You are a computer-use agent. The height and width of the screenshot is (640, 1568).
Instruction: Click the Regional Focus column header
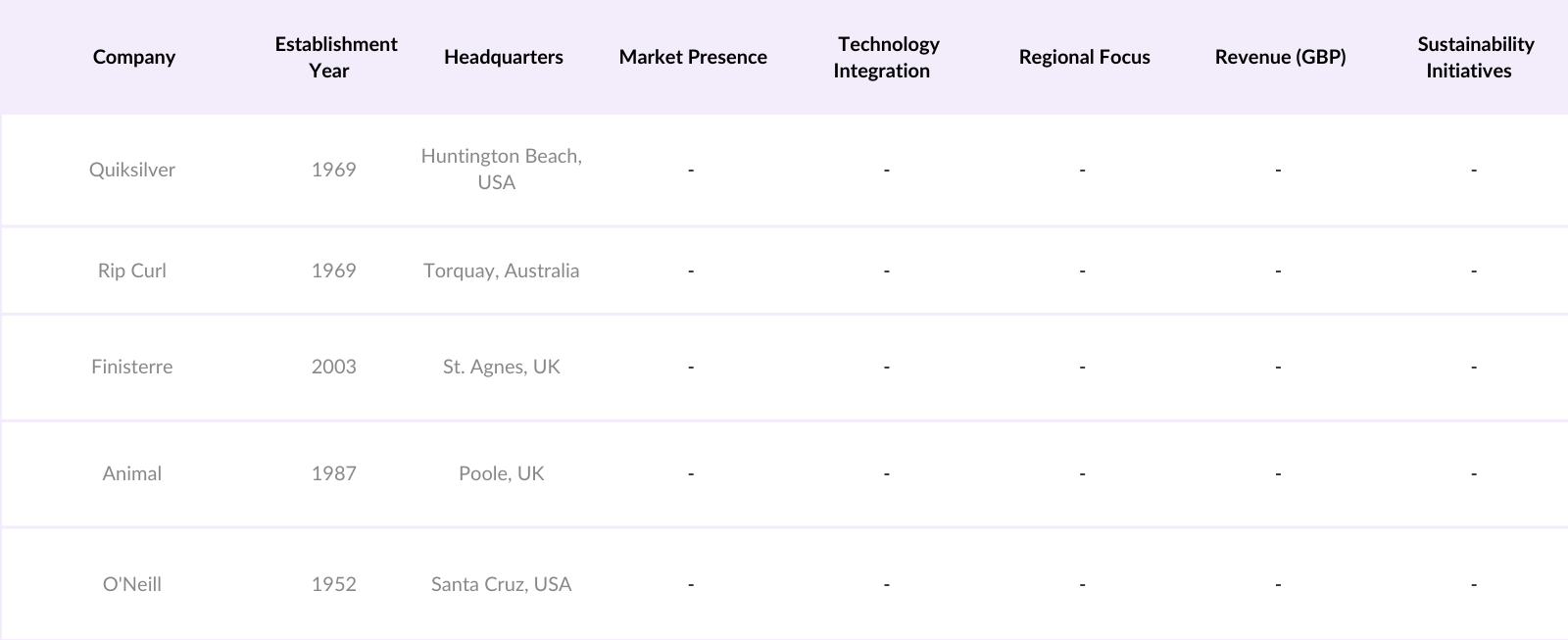pos(1084,57)
